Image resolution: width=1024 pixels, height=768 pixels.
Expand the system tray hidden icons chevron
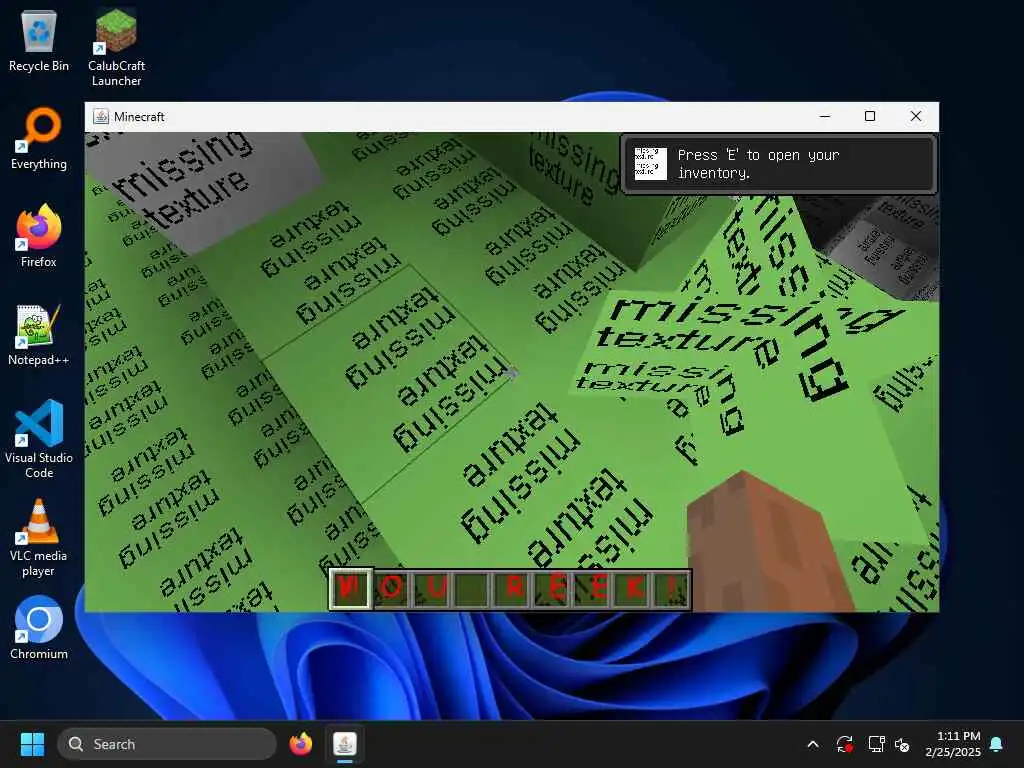pyautogui.click(x=813, y=744)
